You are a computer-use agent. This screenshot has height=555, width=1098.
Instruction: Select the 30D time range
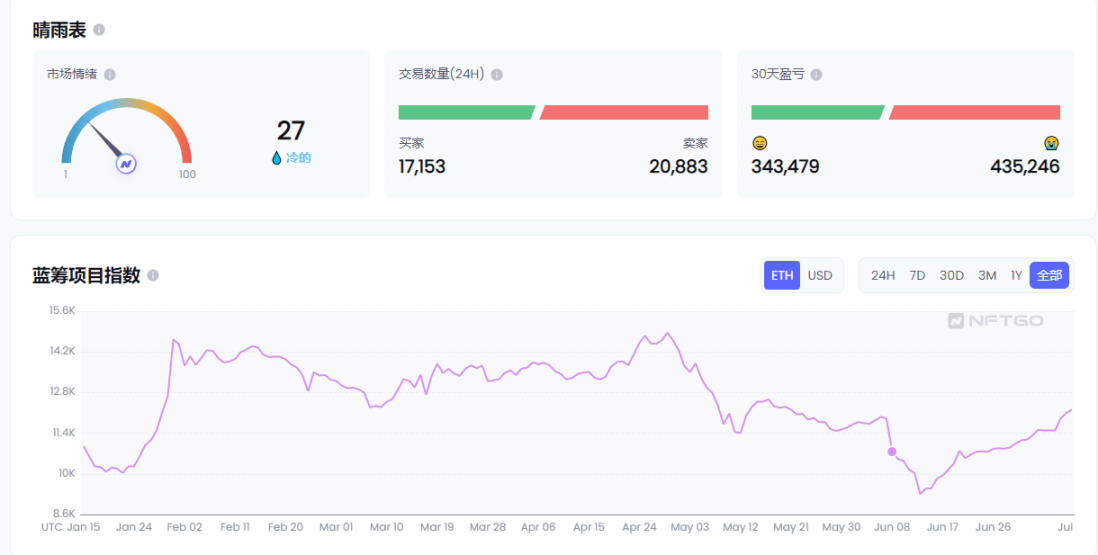click(x=952, y=275)
